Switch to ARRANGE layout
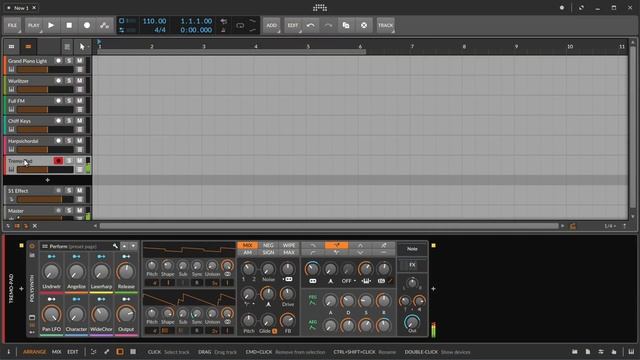This screenshot has width=640, height=360. pos(34,352)
